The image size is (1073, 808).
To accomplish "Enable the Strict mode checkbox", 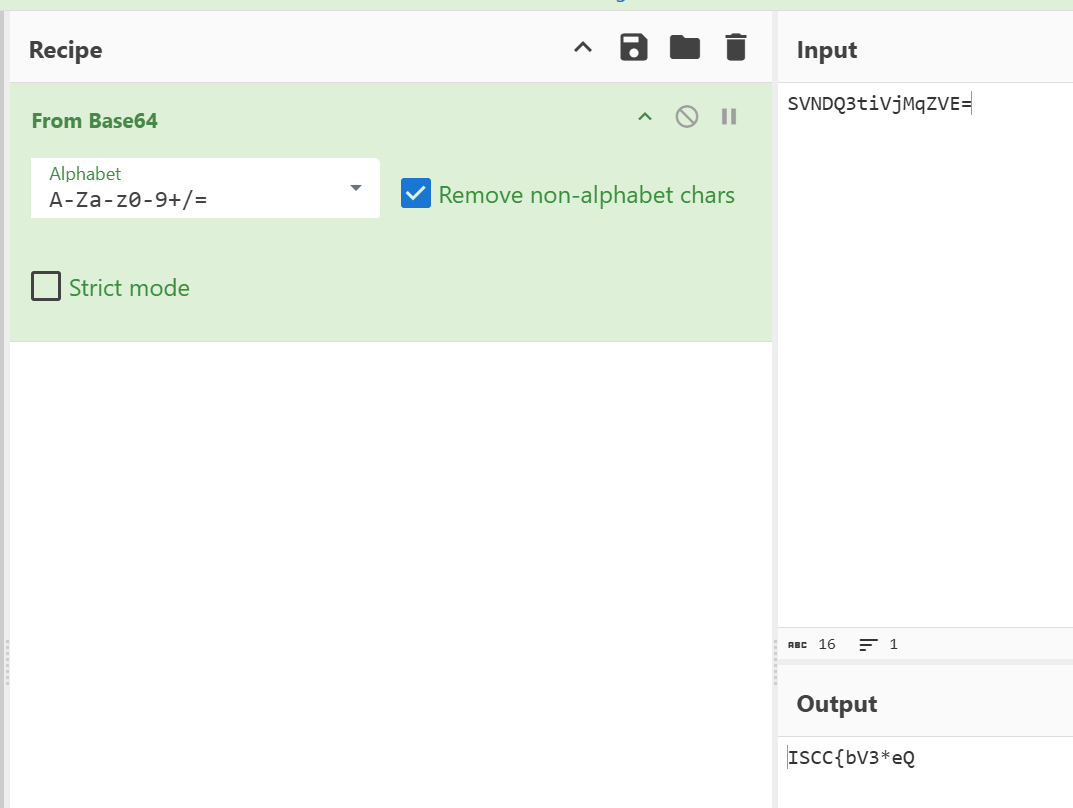I will pos(46,288).
